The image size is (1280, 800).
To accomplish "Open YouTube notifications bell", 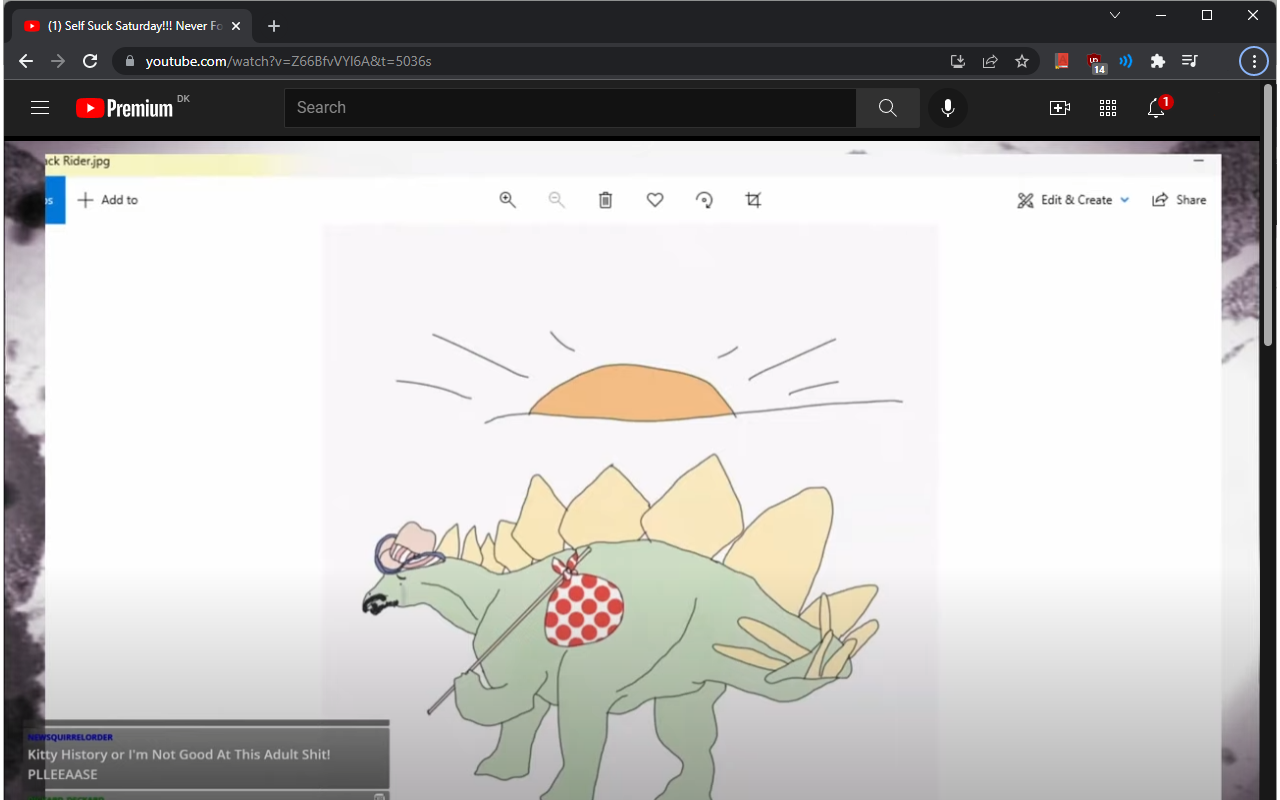I will pyautogui.click(x=1157, y=107).
